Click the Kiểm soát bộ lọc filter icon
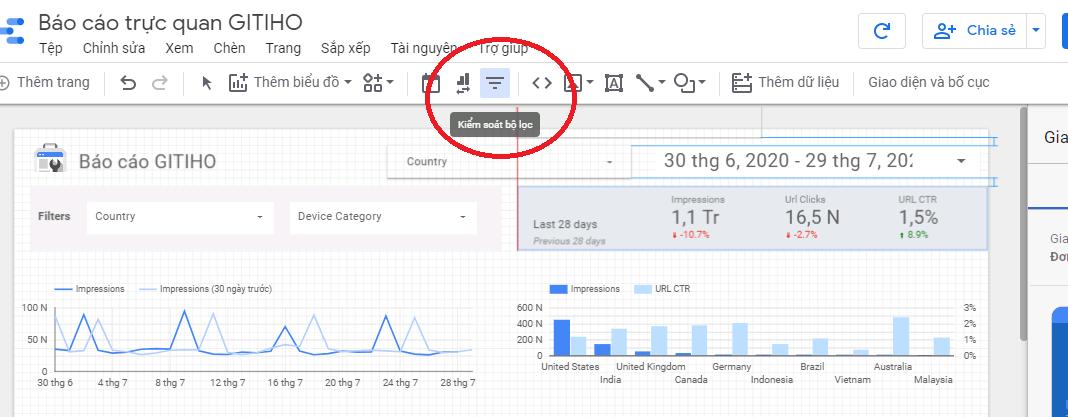This screenshot has width=1068, height=417. [494, 83]
